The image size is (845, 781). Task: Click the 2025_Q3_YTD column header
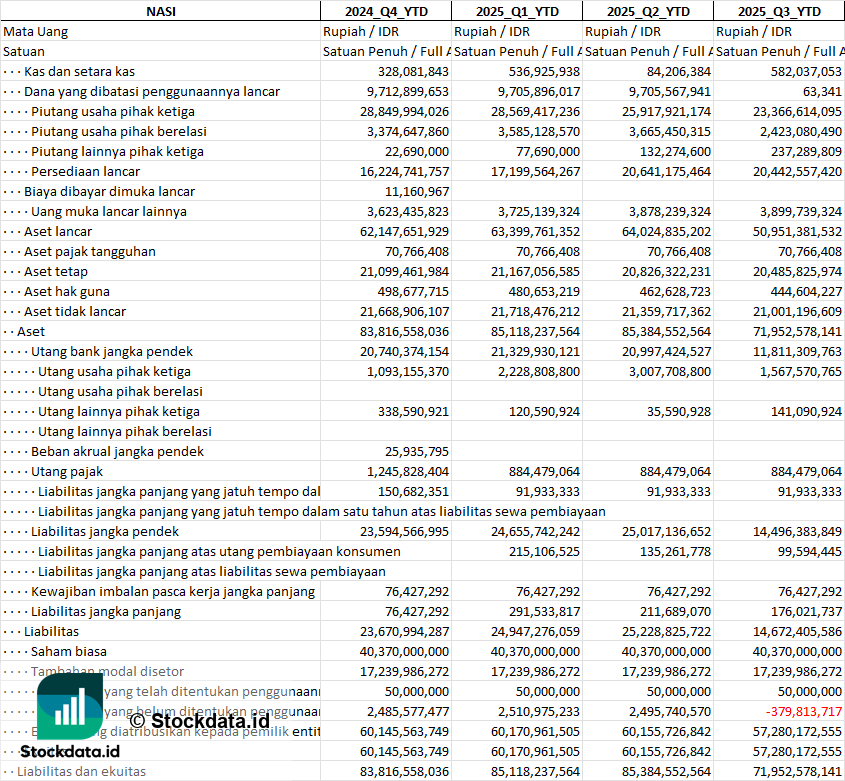779,11
